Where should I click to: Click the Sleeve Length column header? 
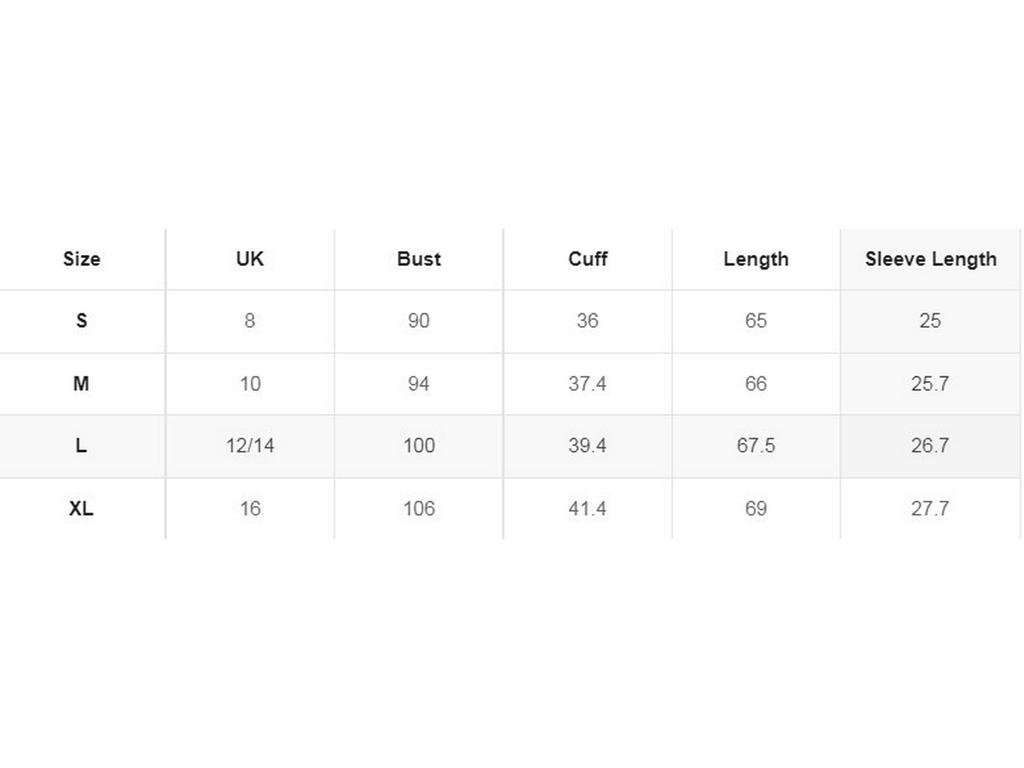930,259
